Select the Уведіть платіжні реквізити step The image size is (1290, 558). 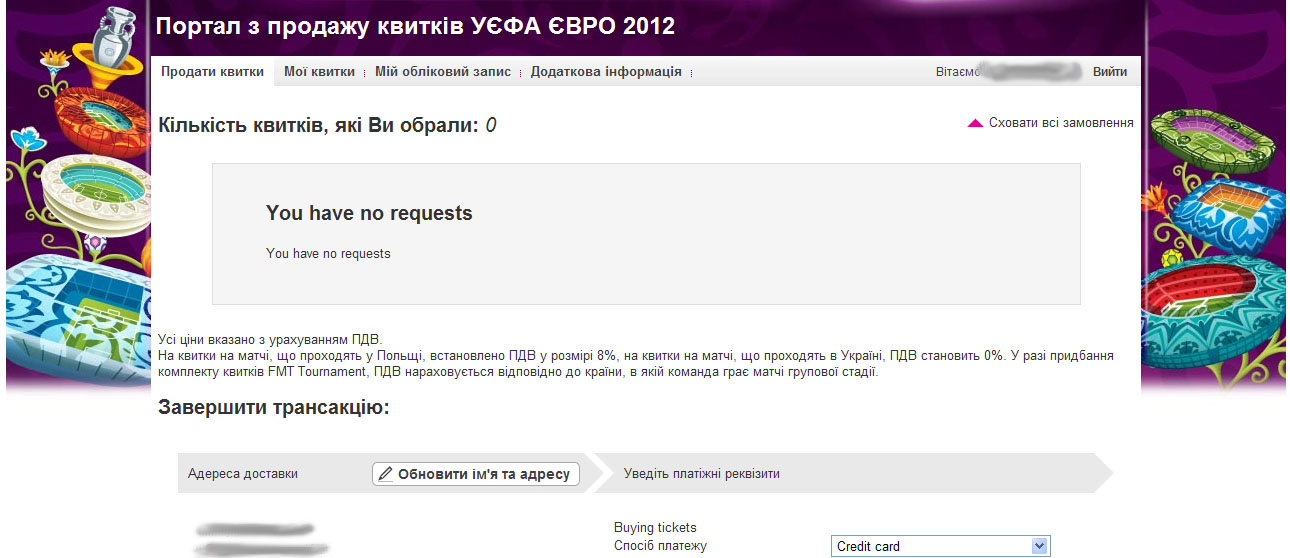point(701,474)
